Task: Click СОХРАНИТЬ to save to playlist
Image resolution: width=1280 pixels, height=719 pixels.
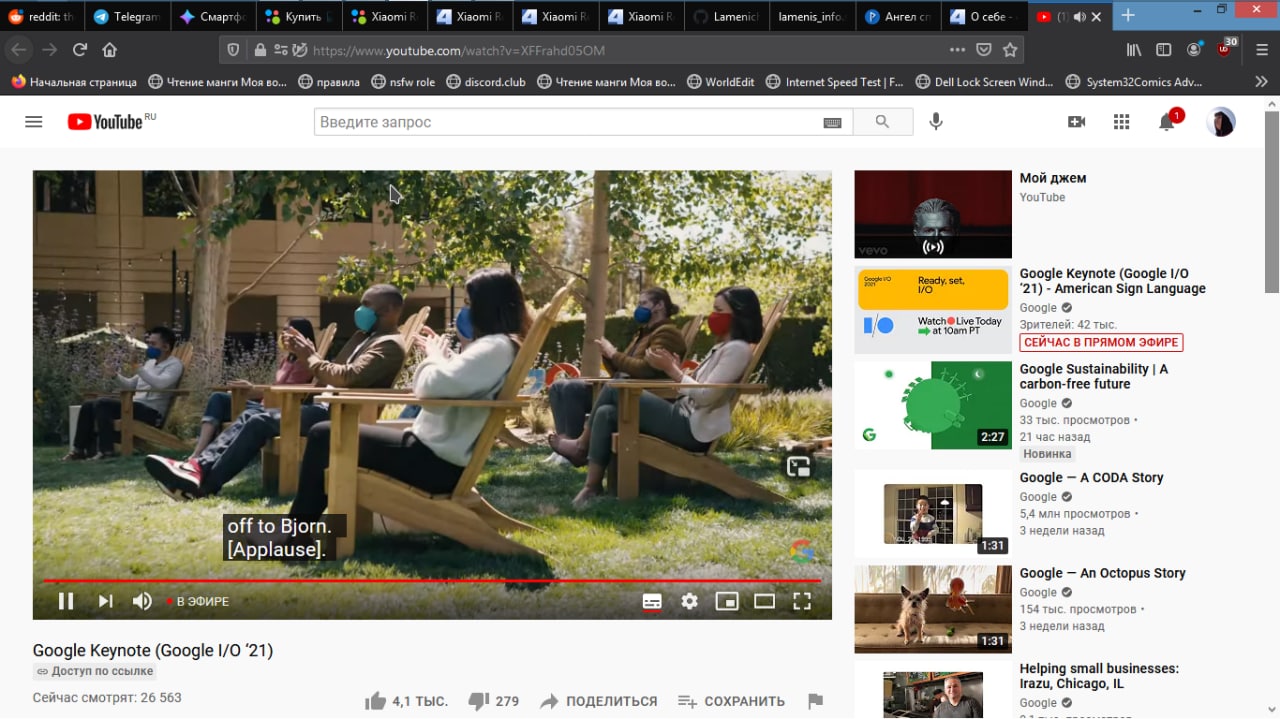Action: click(731, 701)
